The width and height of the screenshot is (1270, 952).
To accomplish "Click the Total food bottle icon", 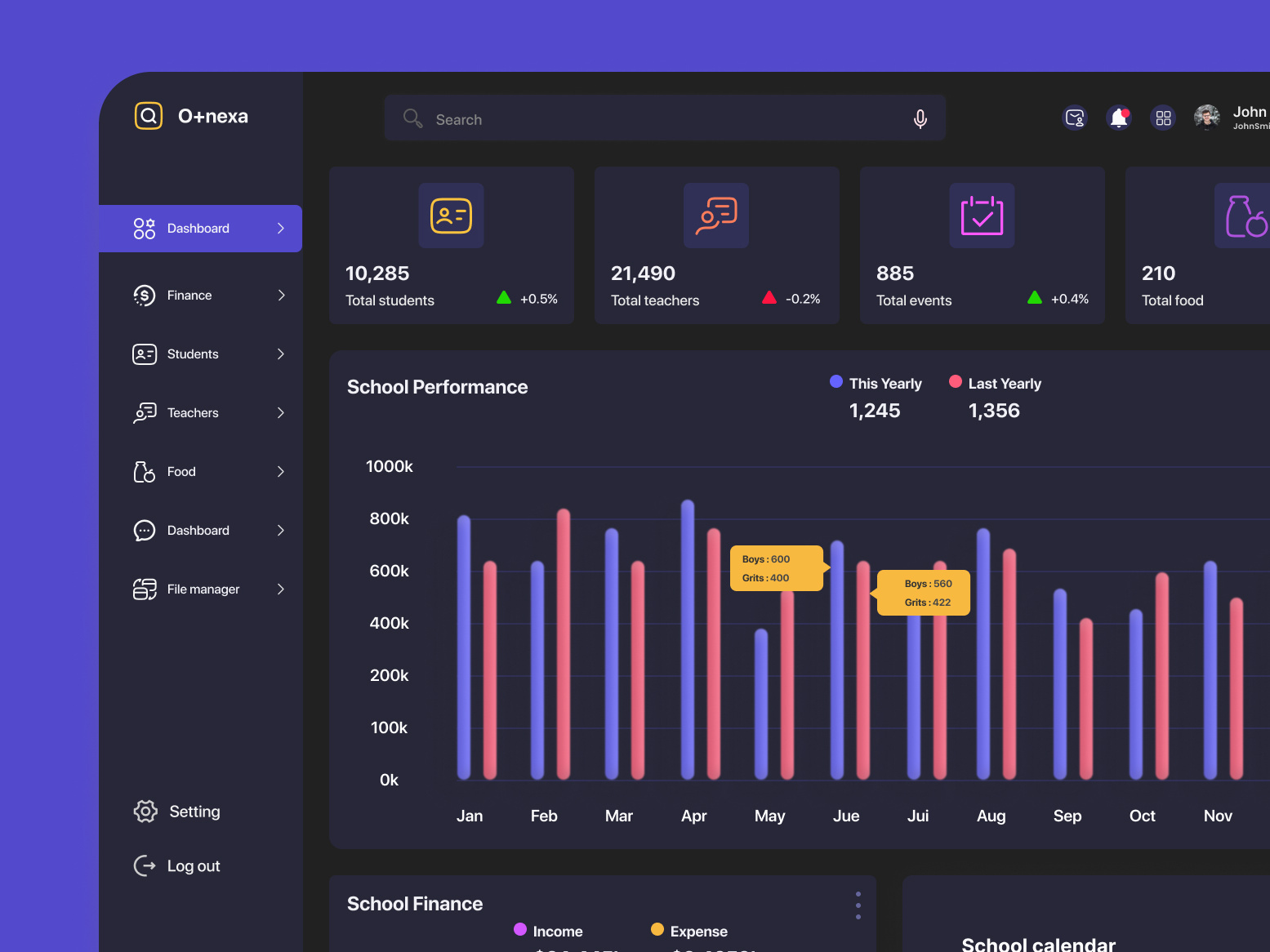I will [1244, 216].
